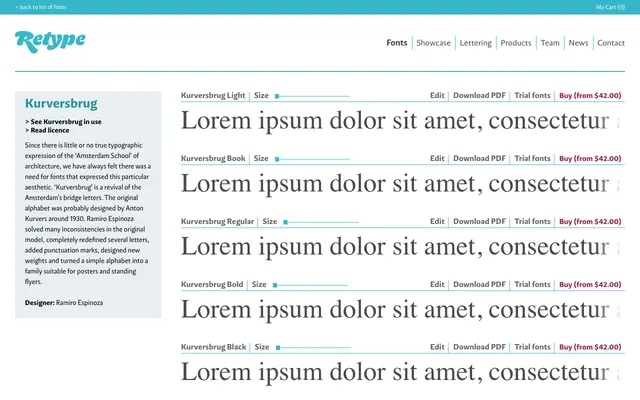
Task: Open the Products menu item
Action: pyautogui.click(x=516, y=43)
